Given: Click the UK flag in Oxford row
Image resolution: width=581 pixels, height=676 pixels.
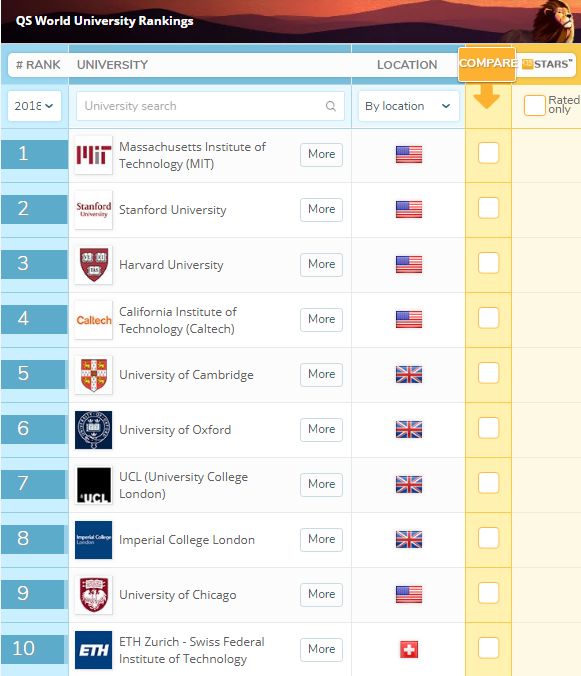Looking at the screenshot, I should [409, 429].
